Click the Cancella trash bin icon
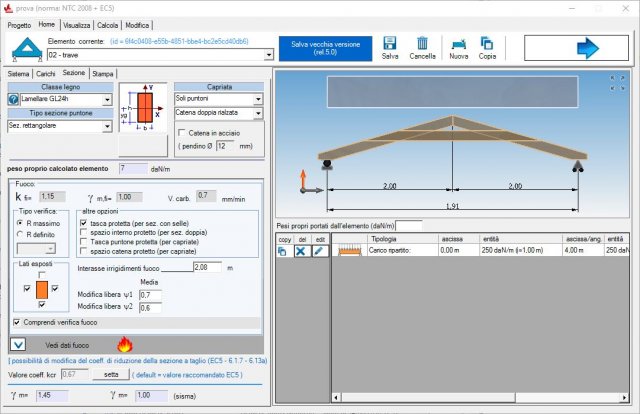 422,43
